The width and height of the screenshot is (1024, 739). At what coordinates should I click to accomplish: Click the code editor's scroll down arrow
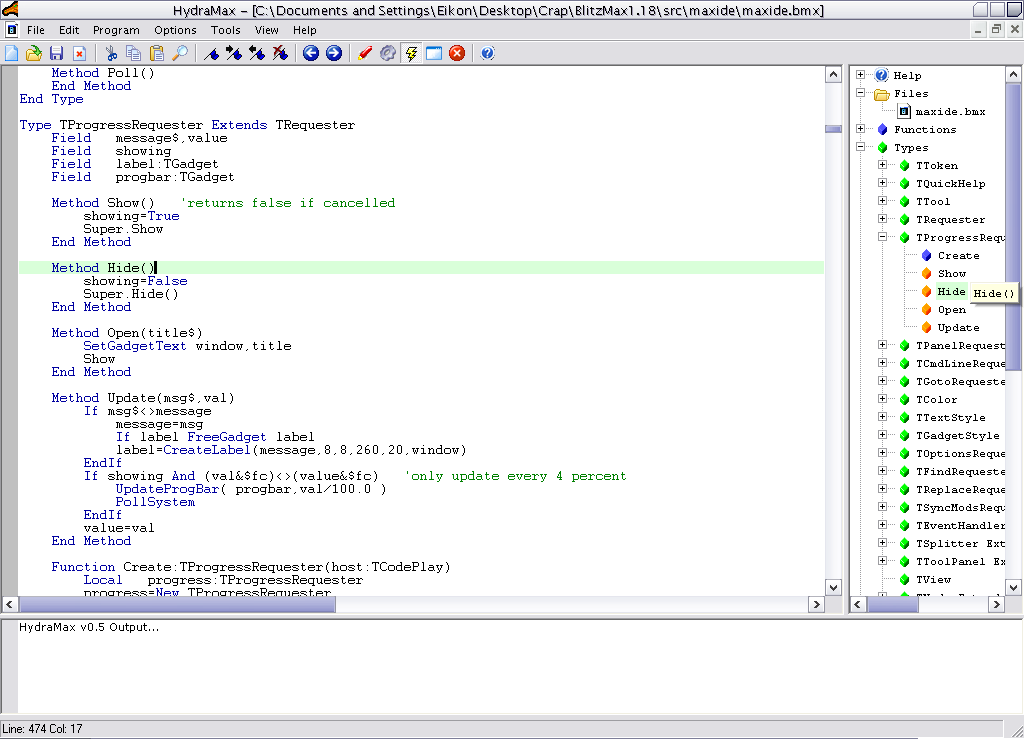[x=833, y=587]
